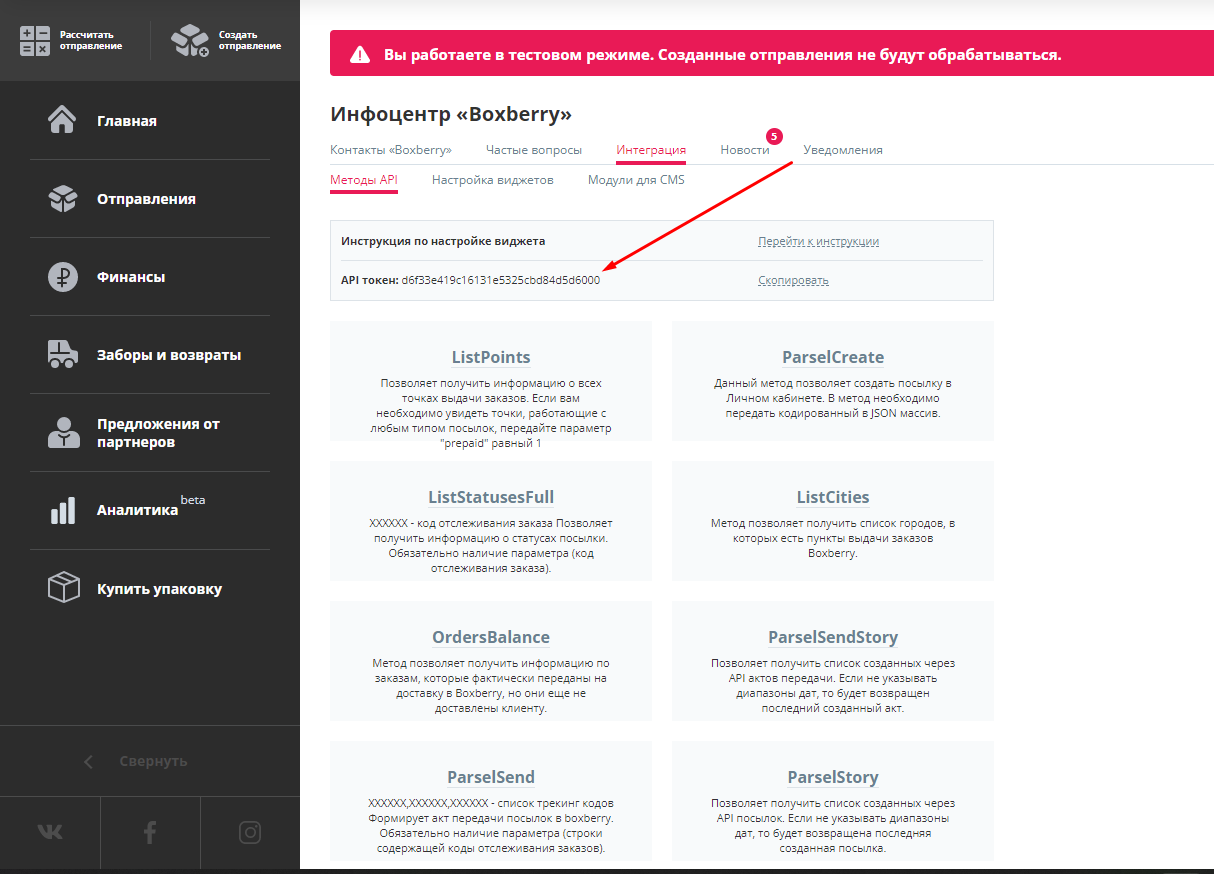
Task: Click the ListStatusesFull description text
Action: (491, 545)
